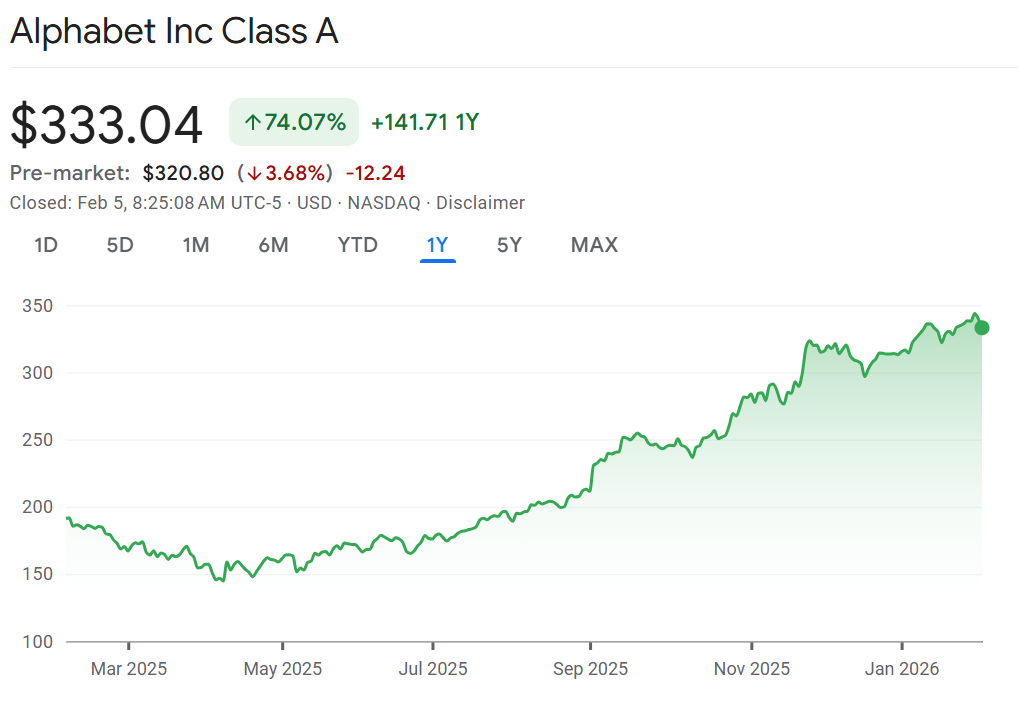Click the +141.71 1Y gain text
Viewport: 1018px width, 703px height.
pos(425,123)
